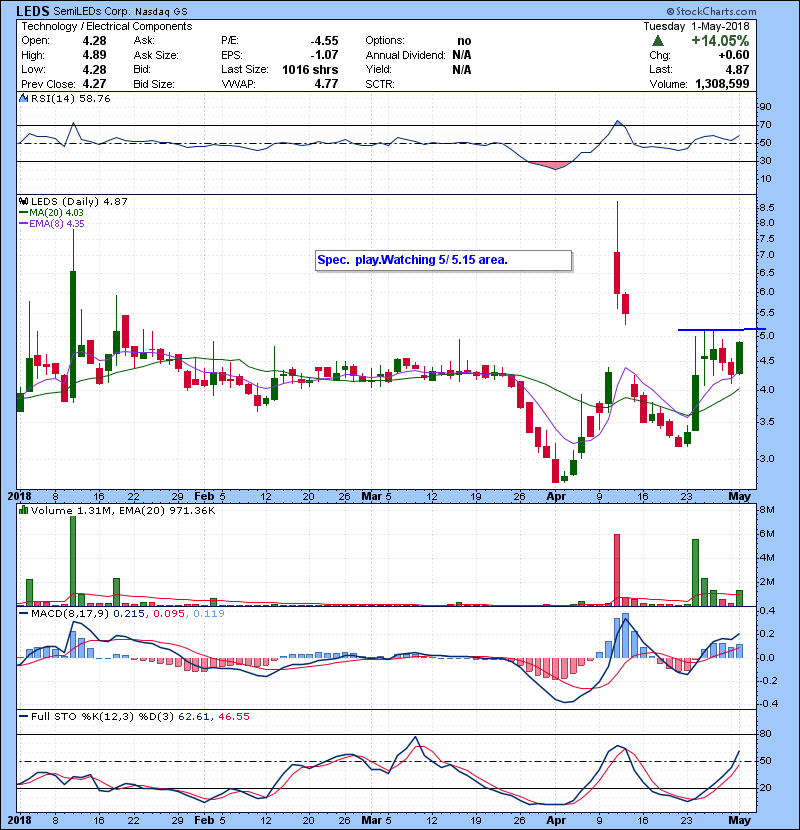Click the Bid Size label

pos(154,84)
